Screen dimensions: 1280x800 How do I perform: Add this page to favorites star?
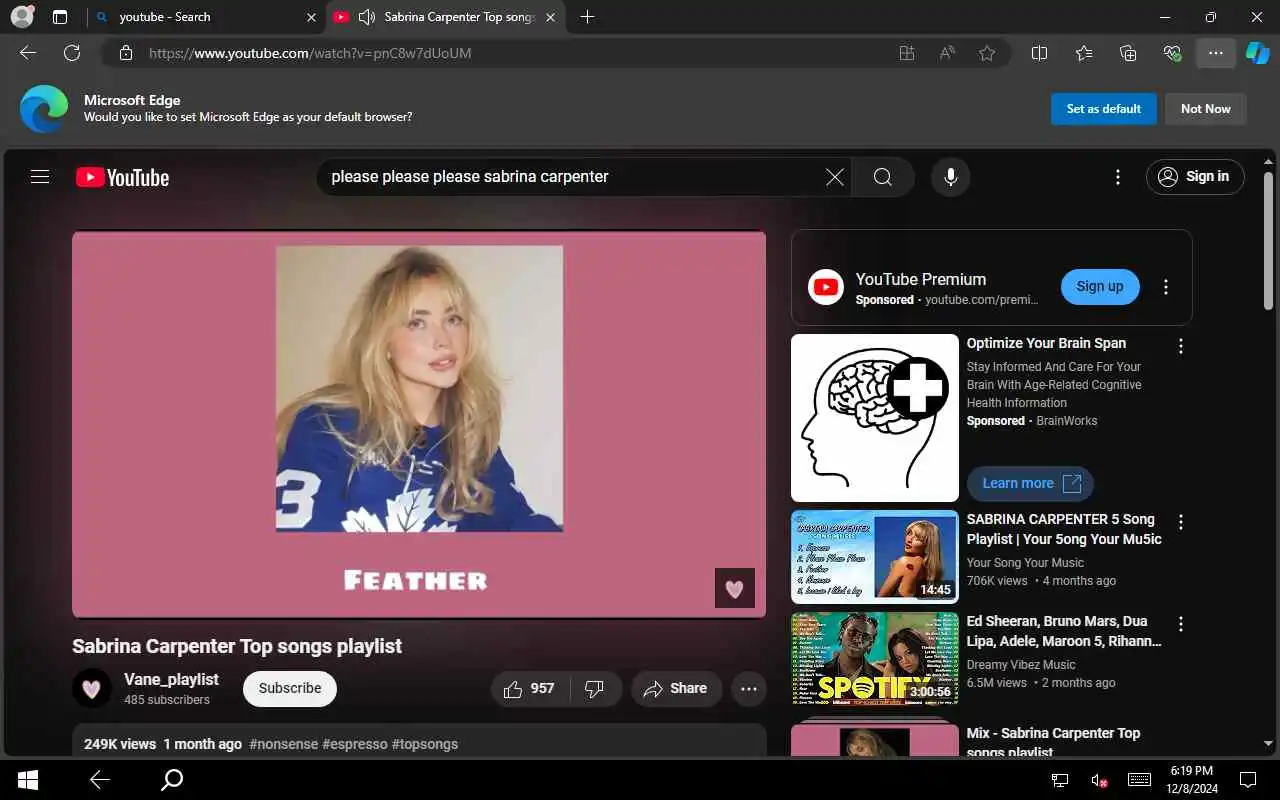coord(987,53)
